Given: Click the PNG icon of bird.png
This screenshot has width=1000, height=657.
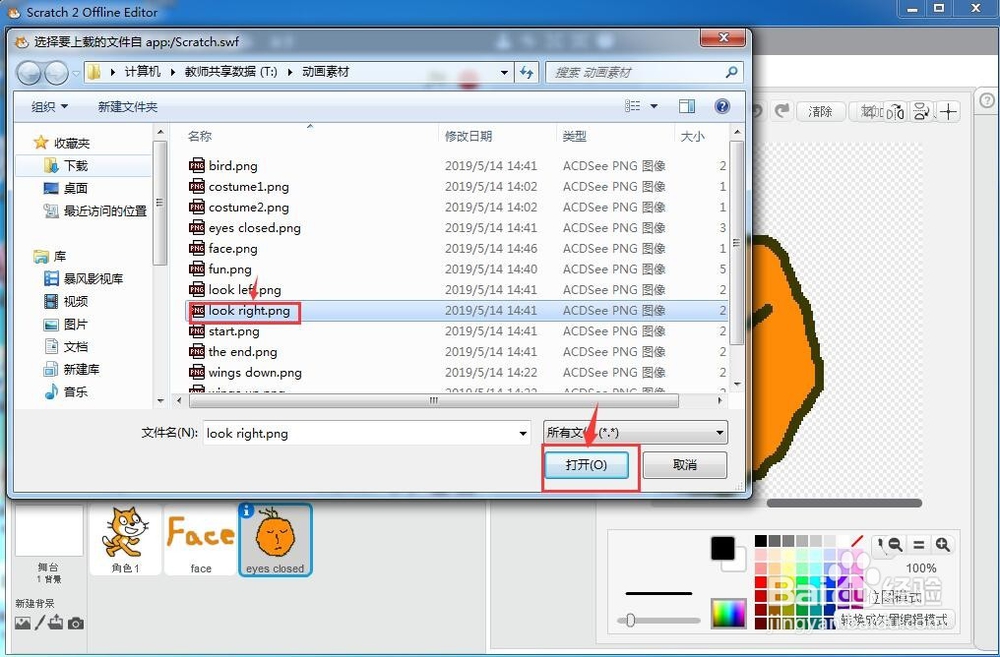Looking at the screenshot, I should [196, 165].
